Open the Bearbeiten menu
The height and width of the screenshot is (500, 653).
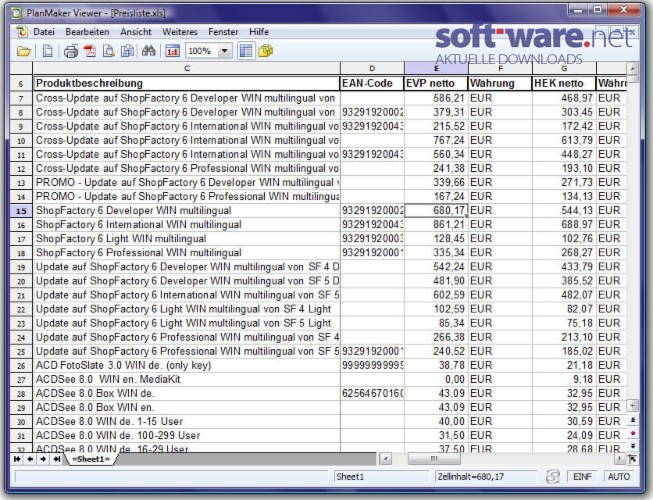(87, 32)
